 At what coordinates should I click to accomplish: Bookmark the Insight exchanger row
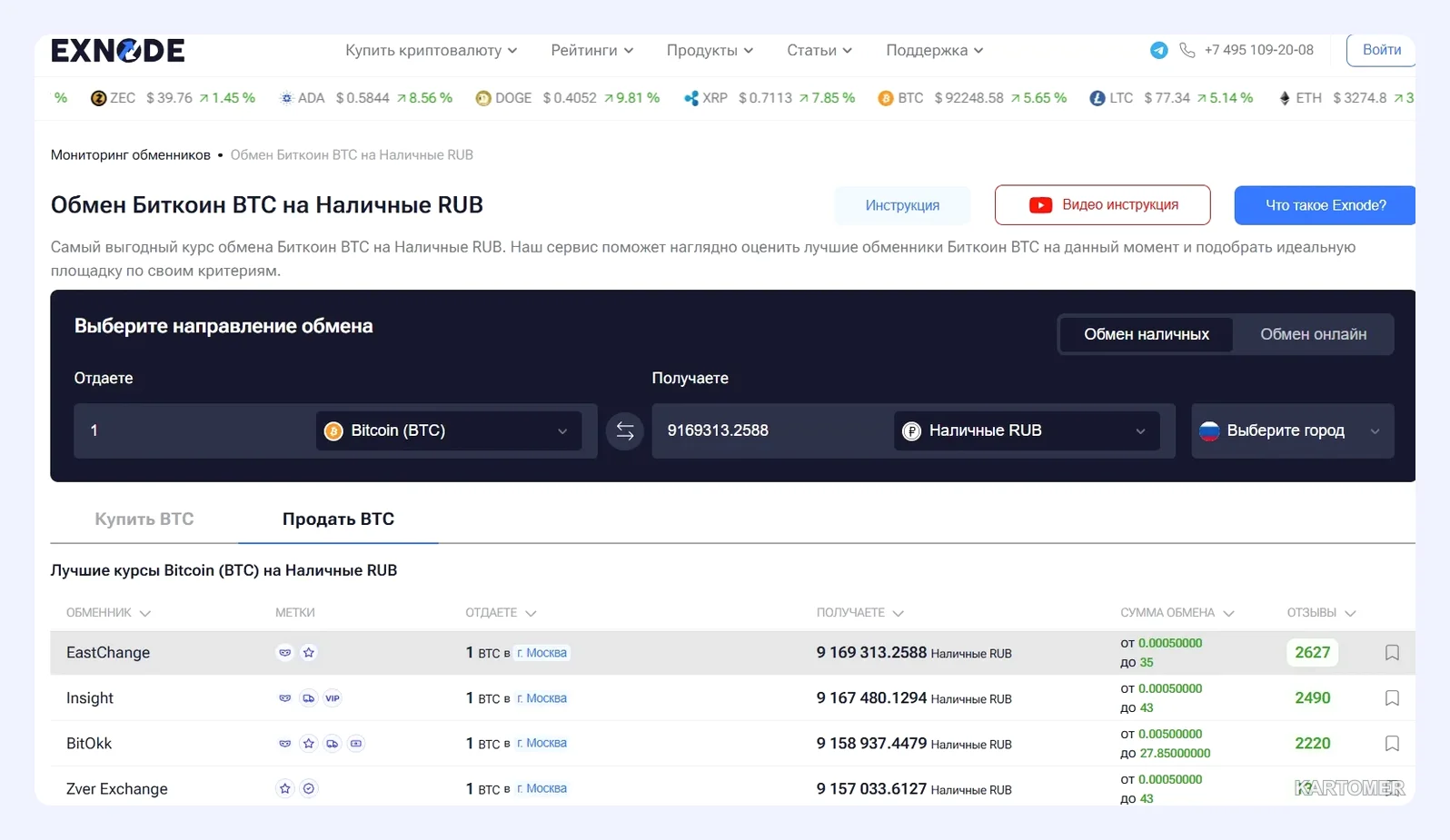[x=1392, y=698]
